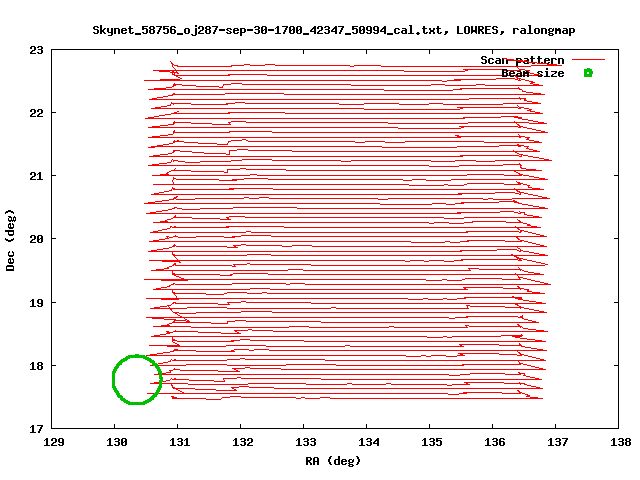The height and width of the screenshot is (480, 640).
Task: Click the x-axis tick label 136
Action: click(494, 442)
